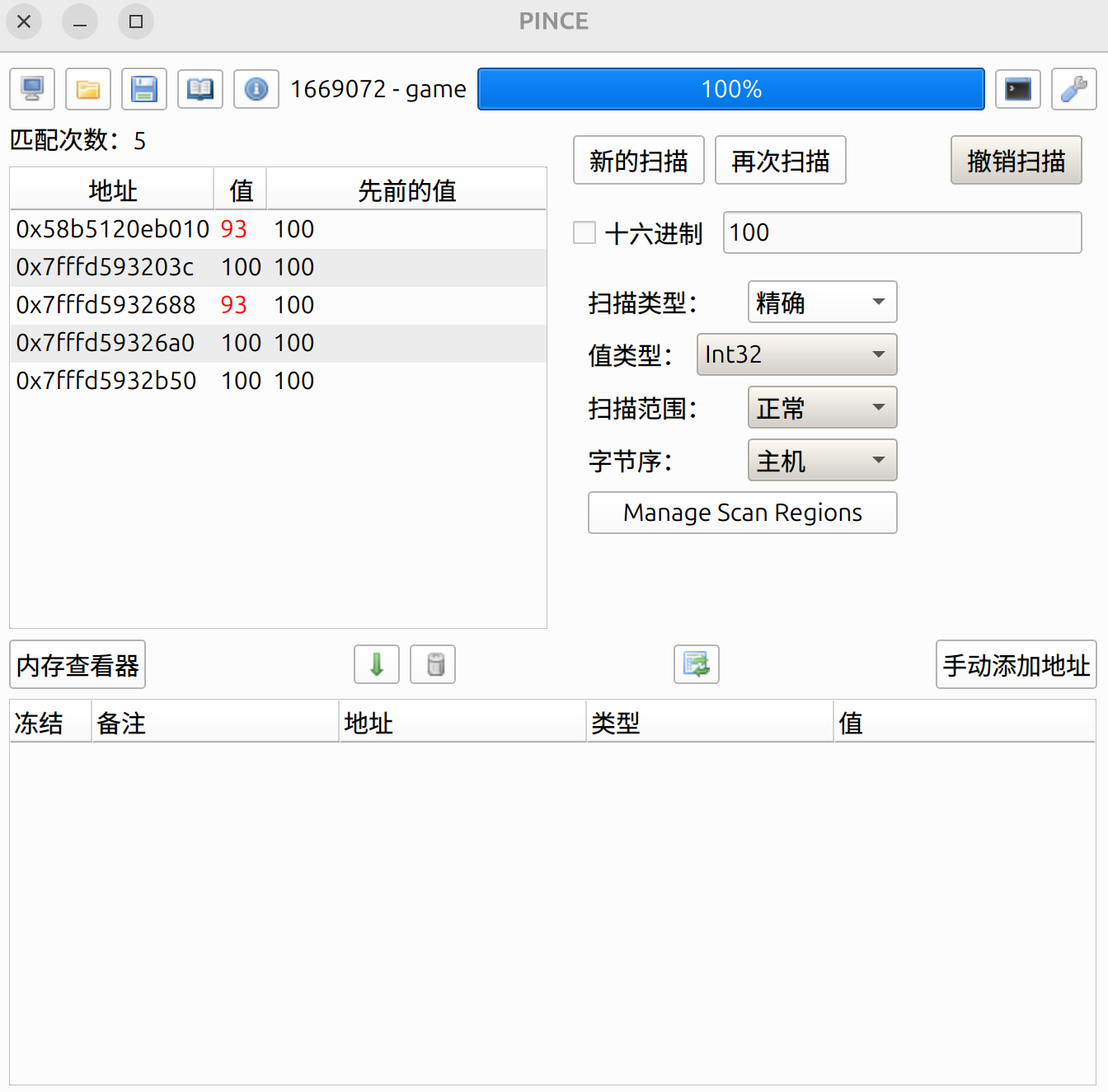The image size is (1108, 1092).
Task: Open the 扫描范围 dropdown showing 正常
Action: [x=822, y=408]
